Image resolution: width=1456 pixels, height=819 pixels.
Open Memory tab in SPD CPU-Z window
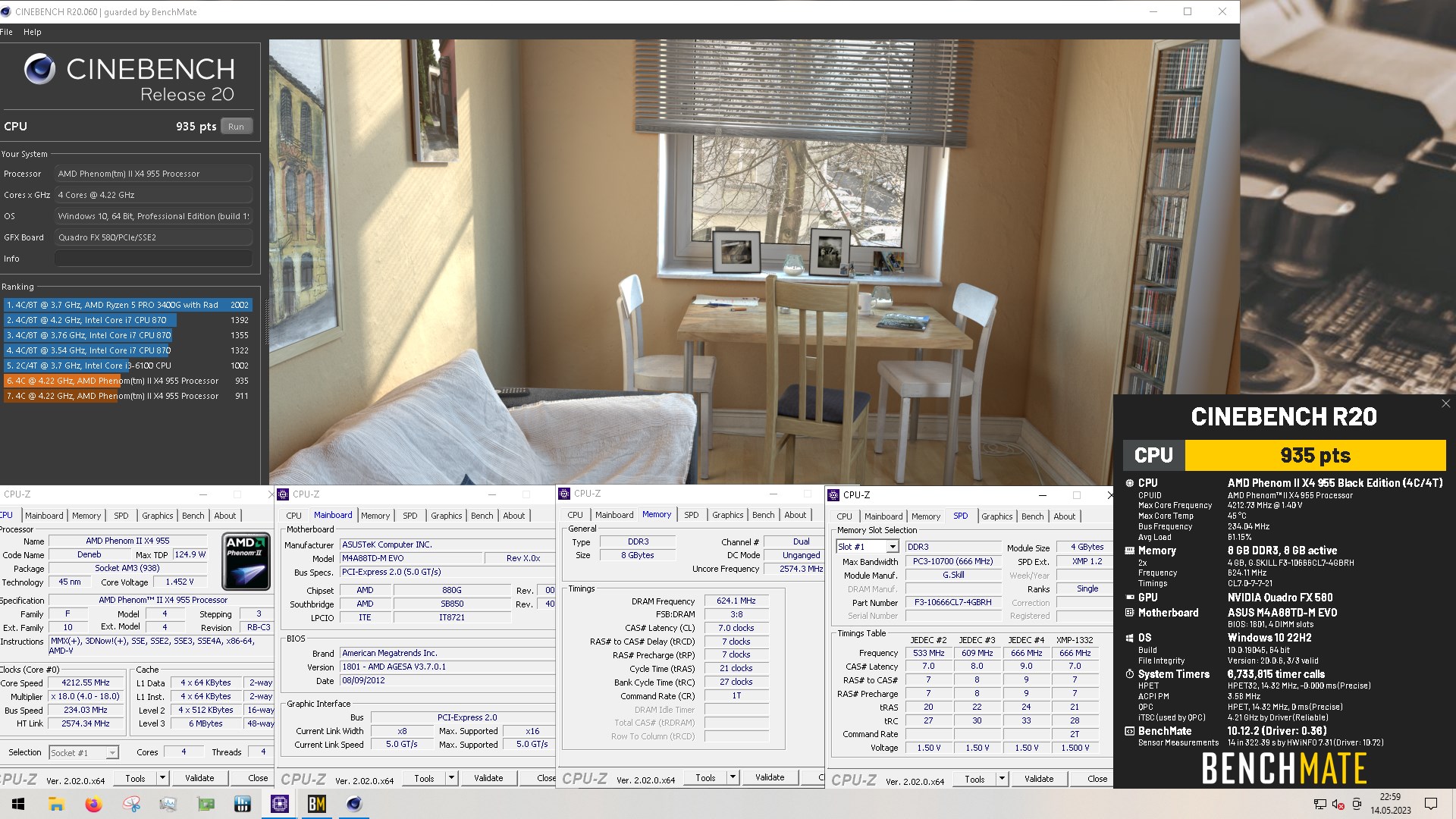925,516
